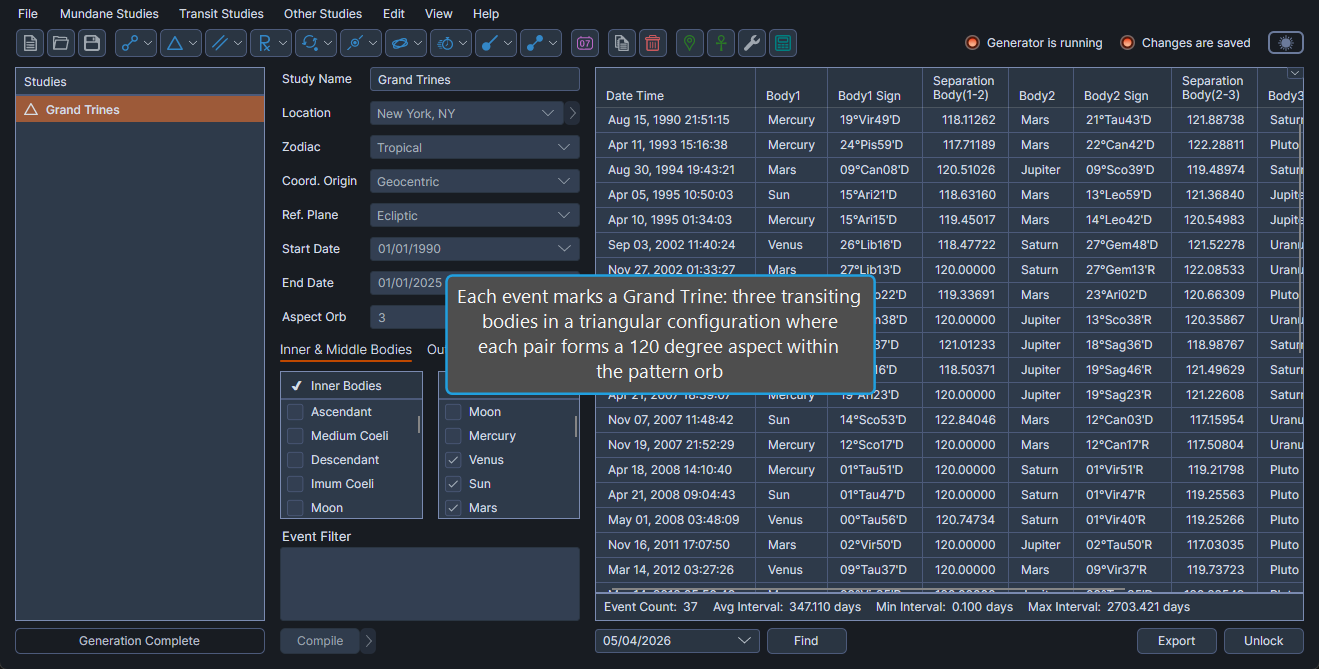Open the green calculator icon
This screenshot has height=669, width=1319.
(x=783, y=43)
